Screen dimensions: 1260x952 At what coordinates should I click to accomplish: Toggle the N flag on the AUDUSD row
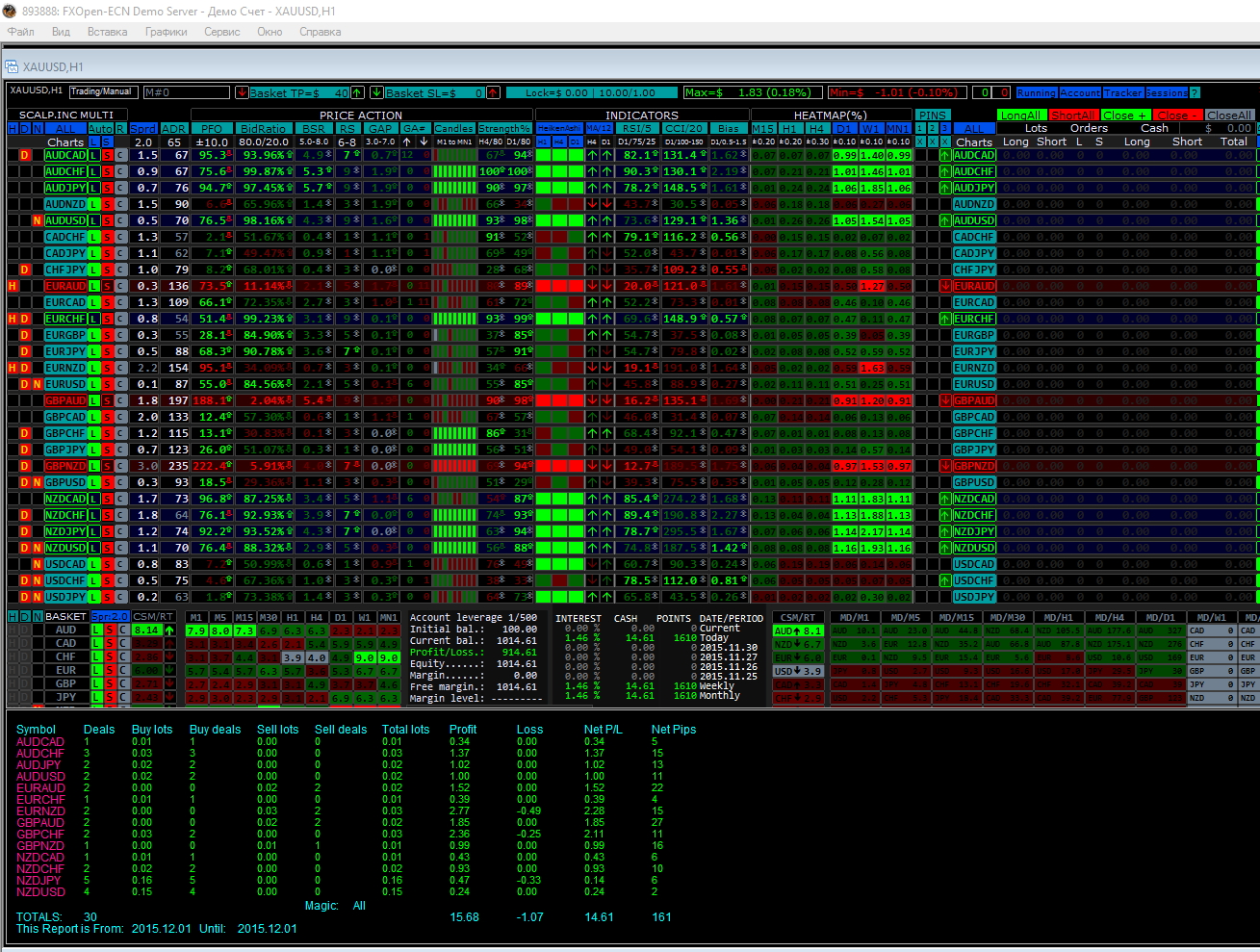pyautogui.click(x=38, y=220)
